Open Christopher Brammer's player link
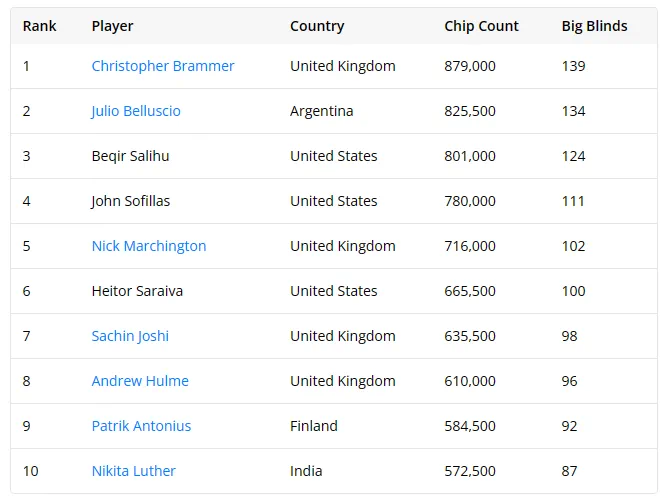 163,66
